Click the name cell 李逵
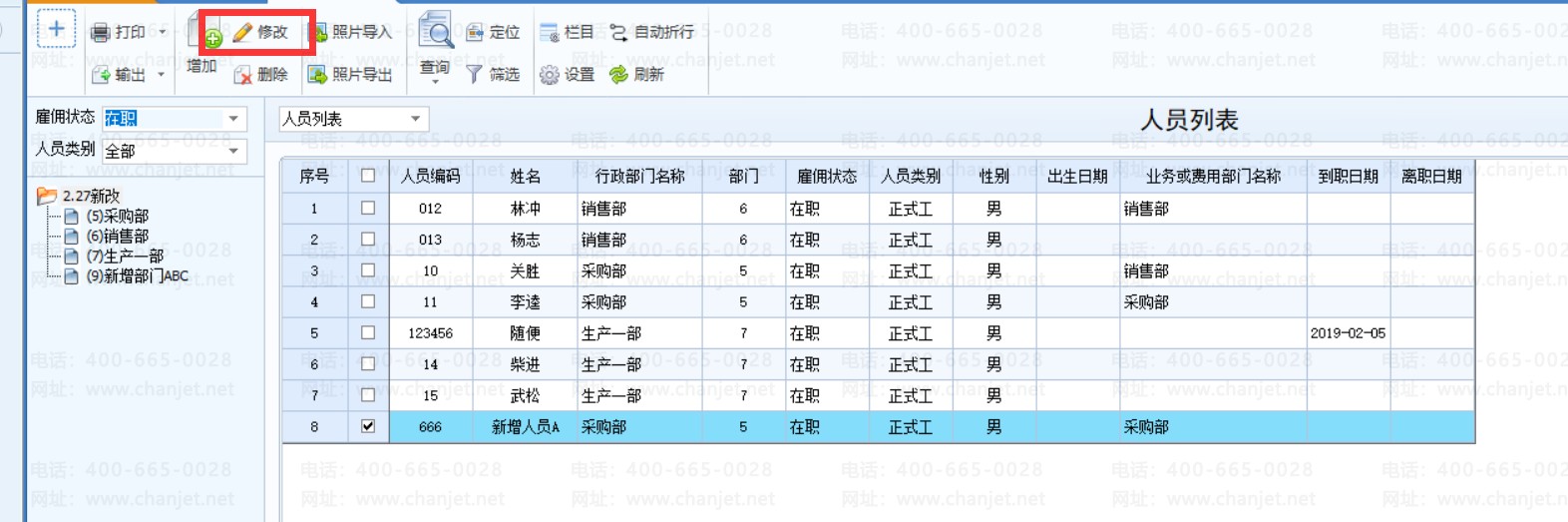The image size is (1568, 522). 525,301
